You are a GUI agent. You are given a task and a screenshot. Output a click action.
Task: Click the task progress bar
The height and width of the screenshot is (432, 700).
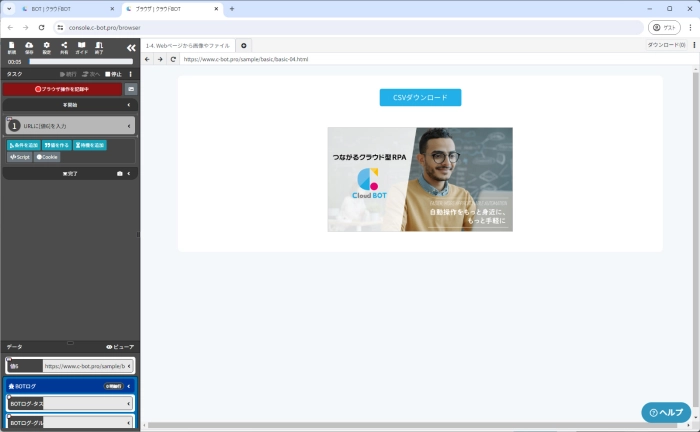click(80, 61)
